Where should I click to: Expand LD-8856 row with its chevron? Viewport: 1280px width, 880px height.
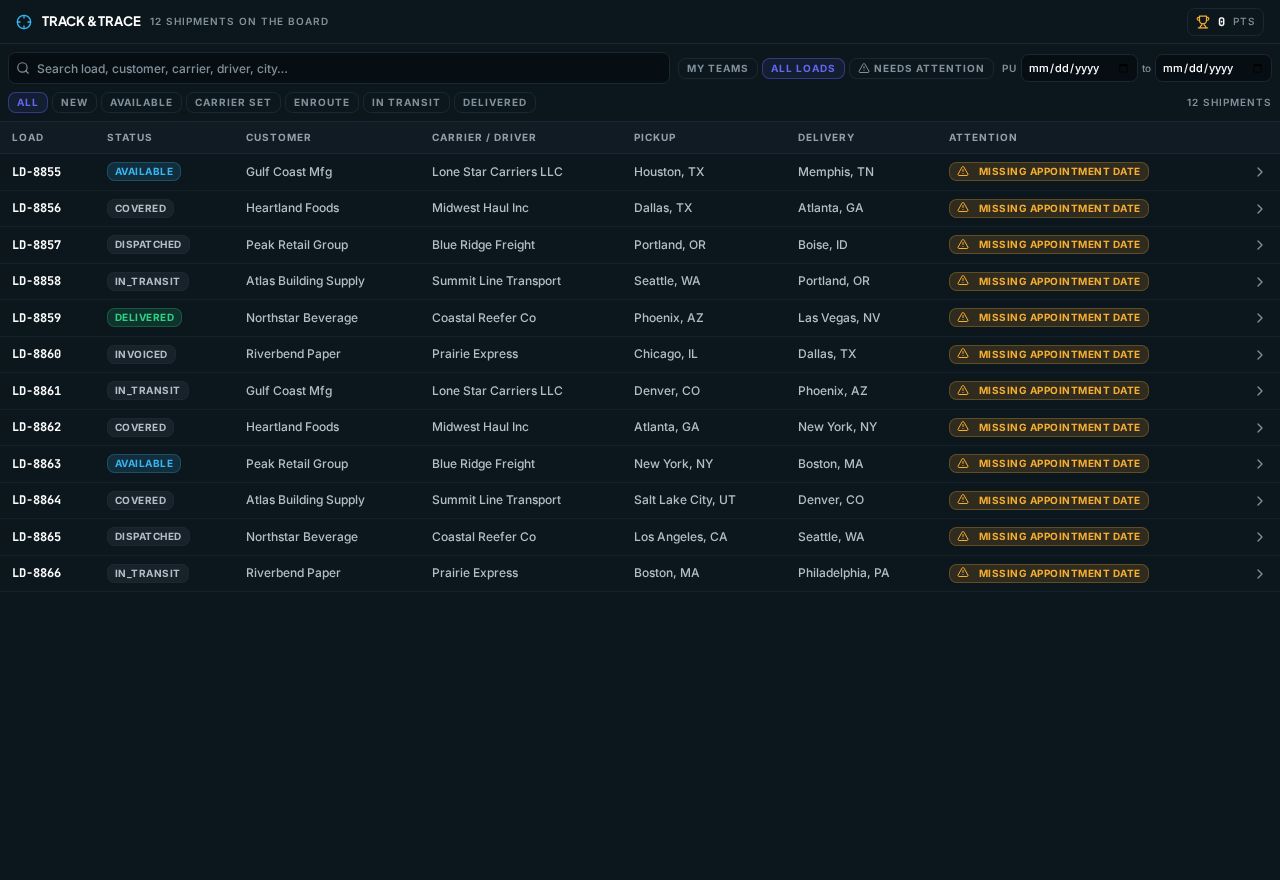(x=1260, y=209)
